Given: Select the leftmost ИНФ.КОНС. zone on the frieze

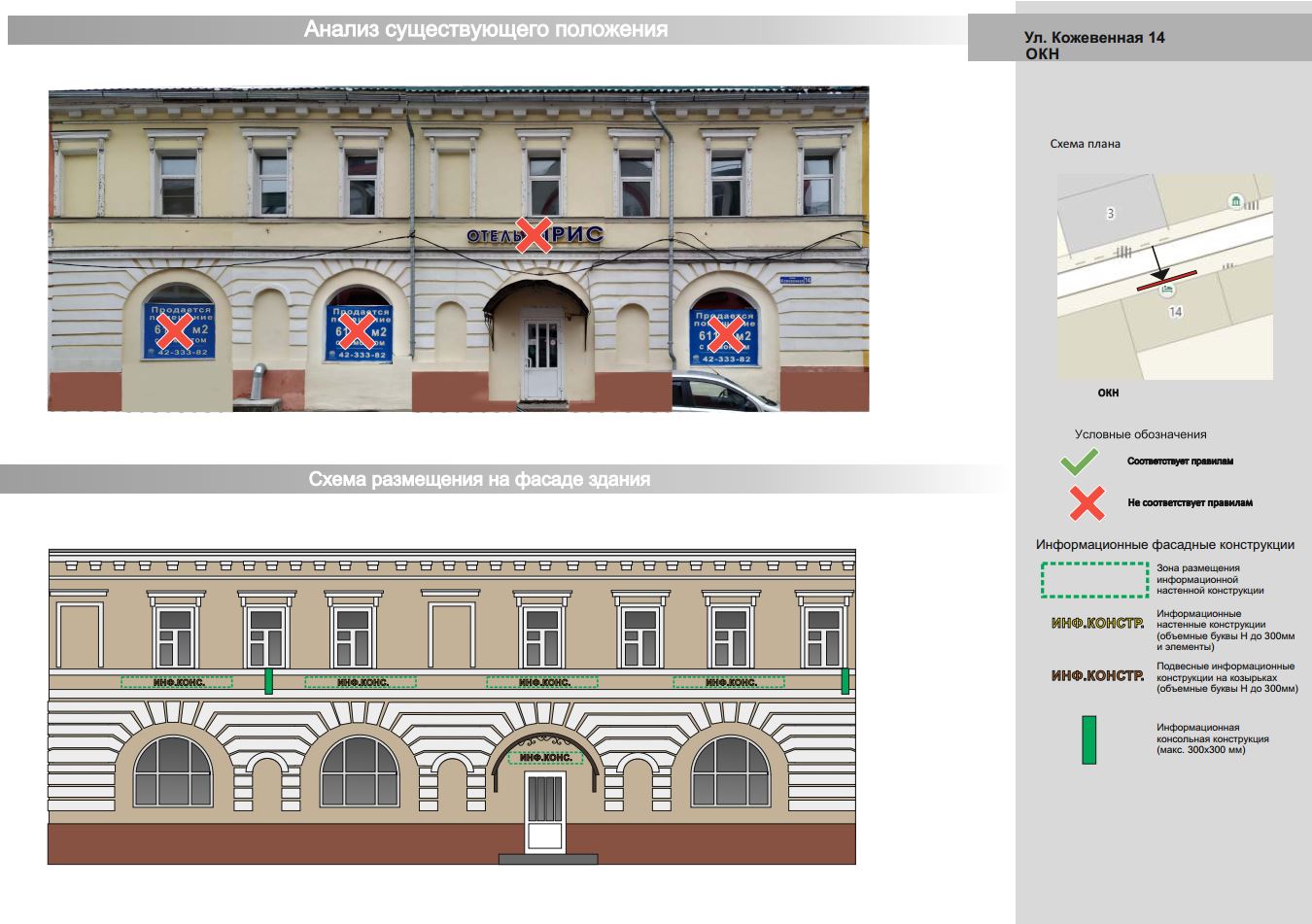Looking at the screenshot, I should coord(177,682).
